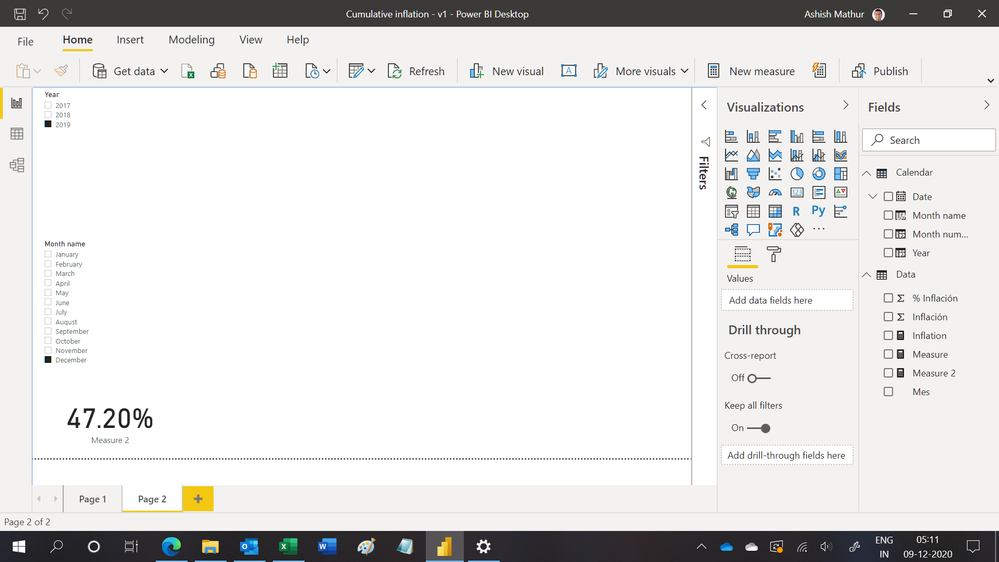Open the View ribbon tab
The image size is (999, 562).
[x=250, y=40]
